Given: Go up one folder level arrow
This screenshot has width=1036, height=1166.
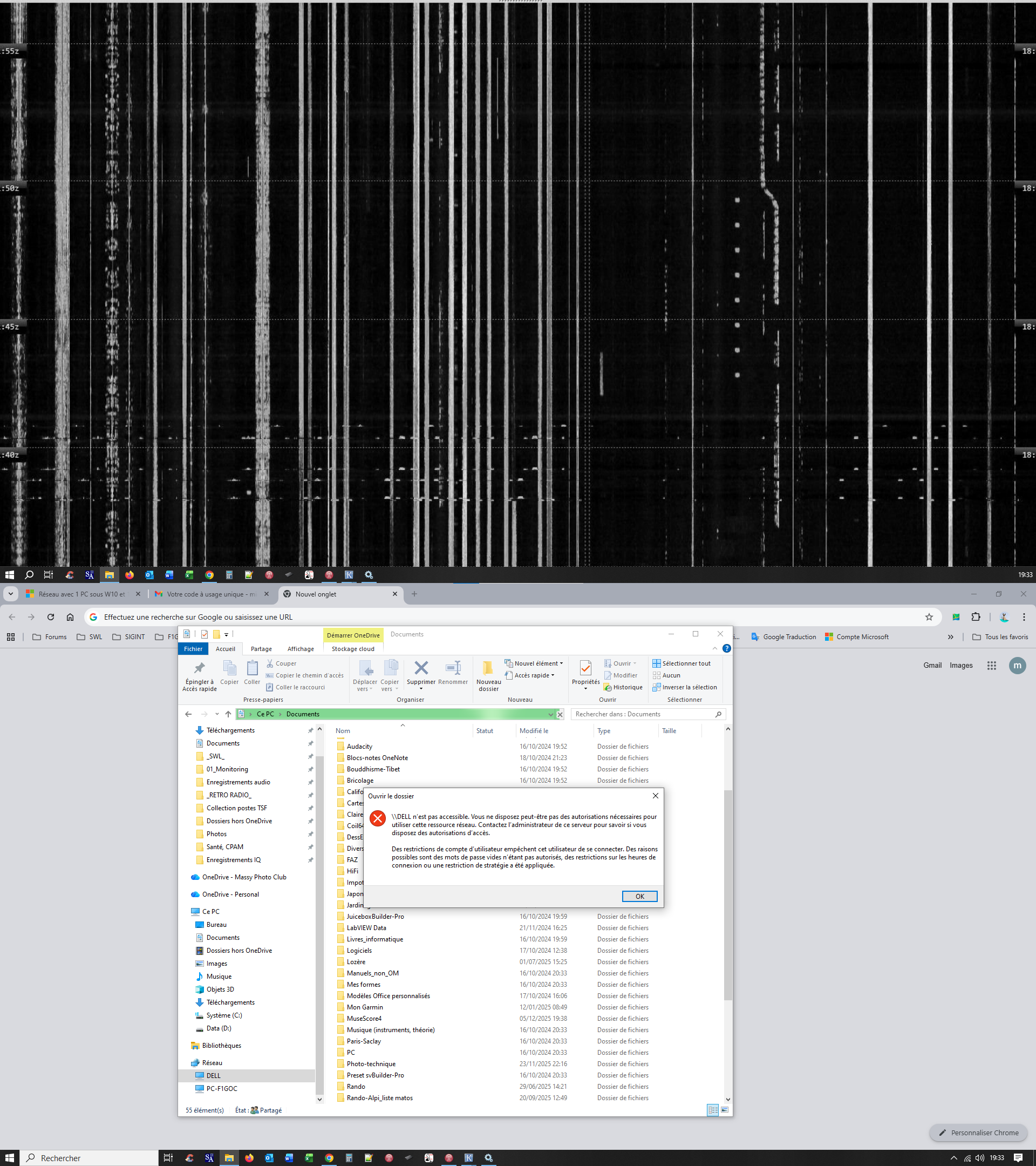Looking at the screenshot, I should click(228, 714).
